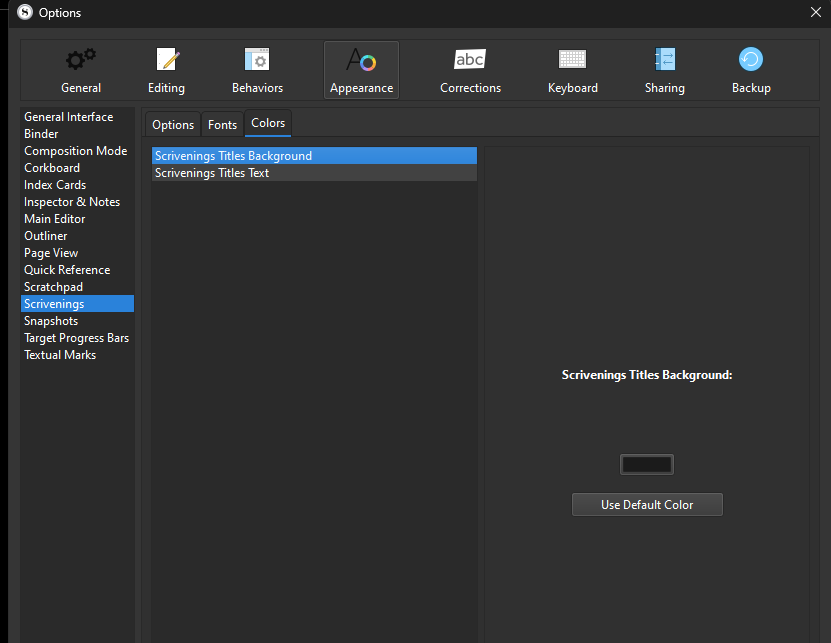
Task: Select Main Editor in the category list
Action: pos(77,218)
